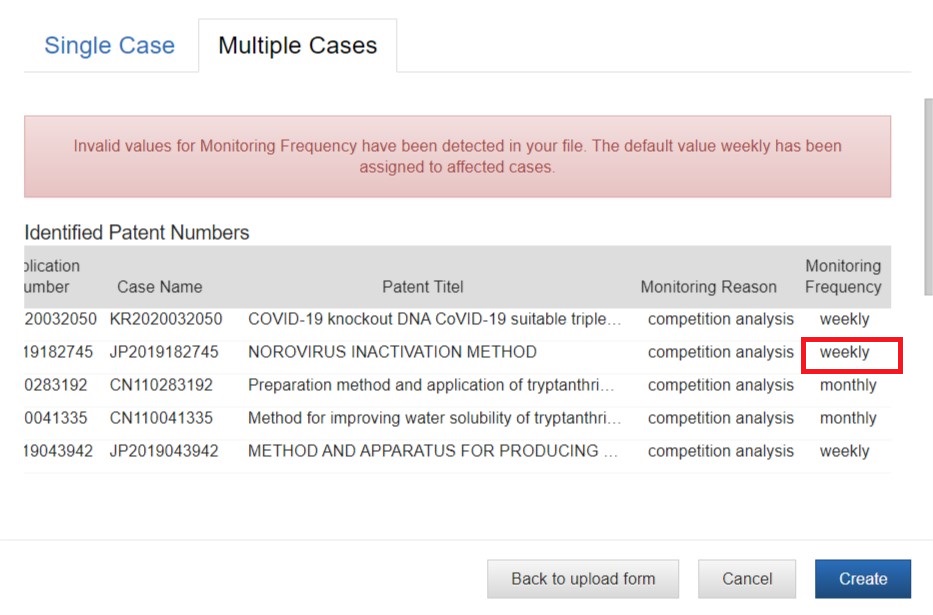The image size is (933, 615).
Task: Click the COVID-19 knockout DNA patent title
Action: pyautogui.click(x=434, y=319)
